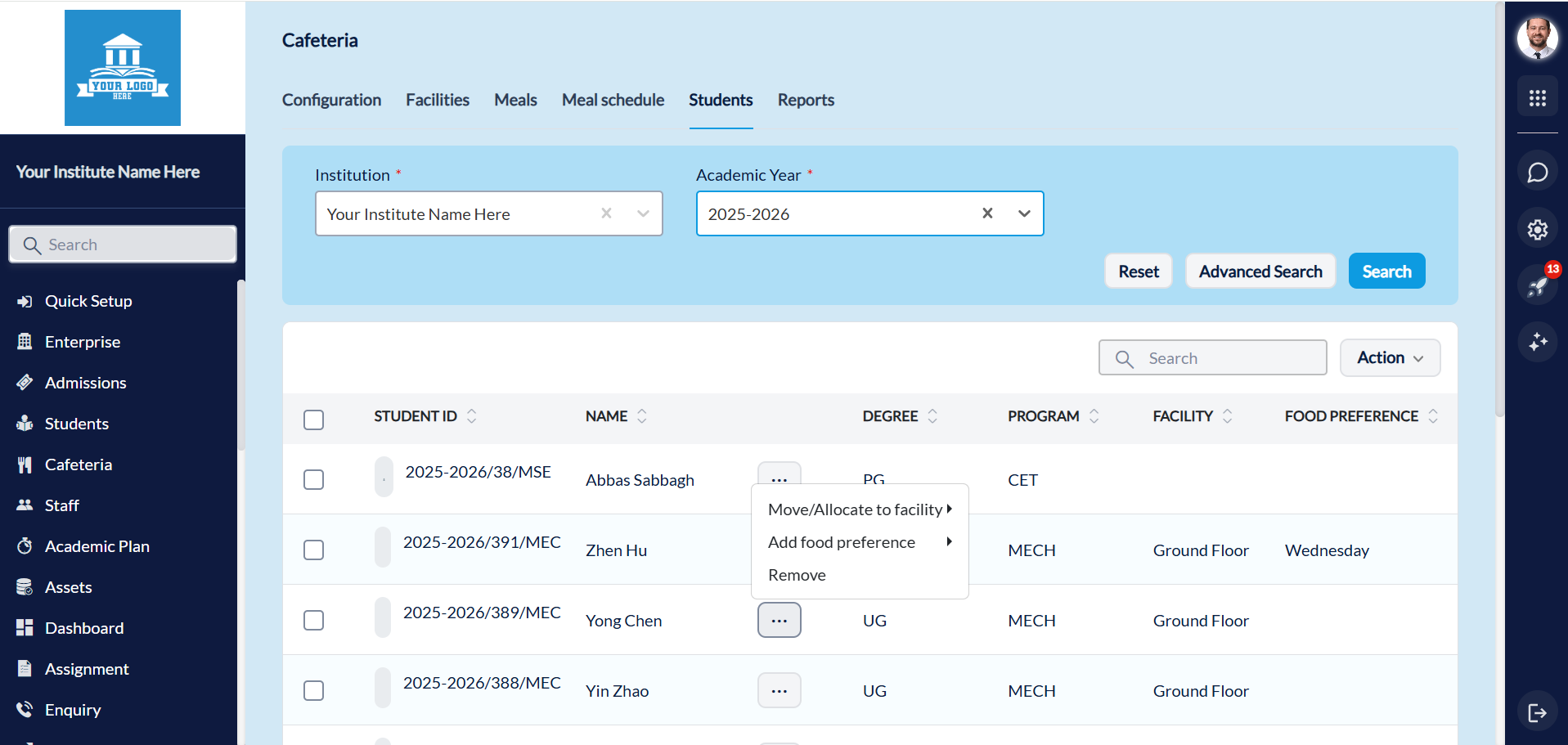
Task: Open the Action dropdown
Action: [1390, 358]
